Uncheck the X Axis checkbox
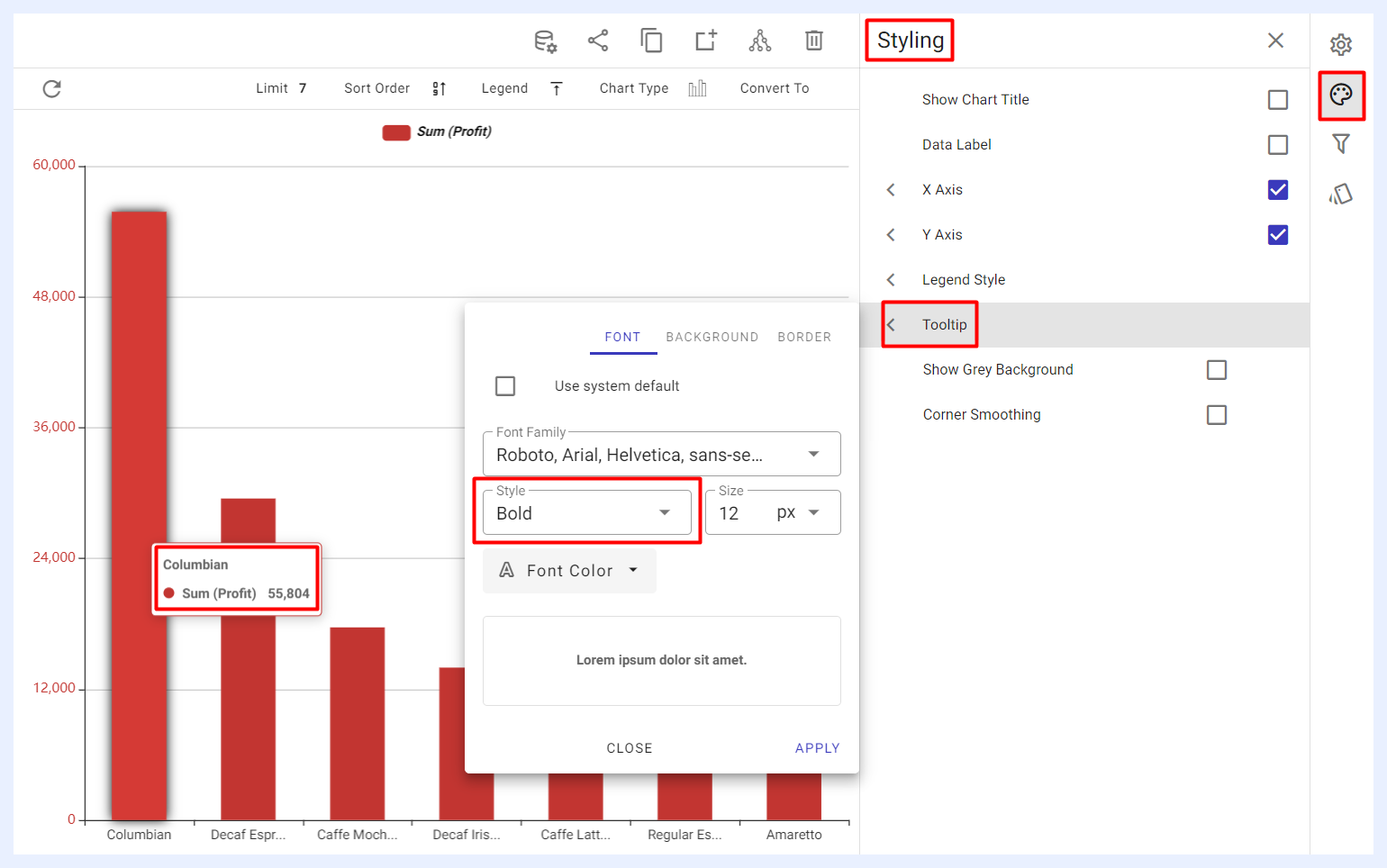 pos(1278,190)
